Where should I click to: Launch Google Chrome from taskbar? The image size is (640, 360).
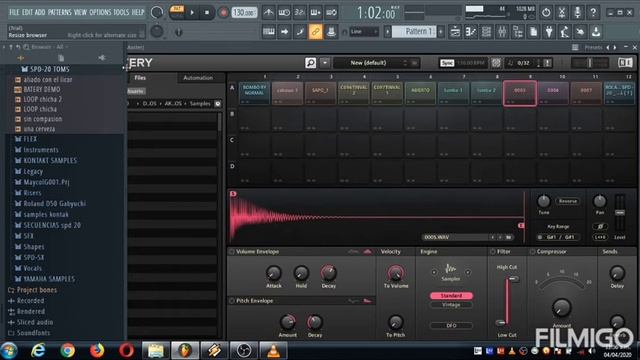68,350
